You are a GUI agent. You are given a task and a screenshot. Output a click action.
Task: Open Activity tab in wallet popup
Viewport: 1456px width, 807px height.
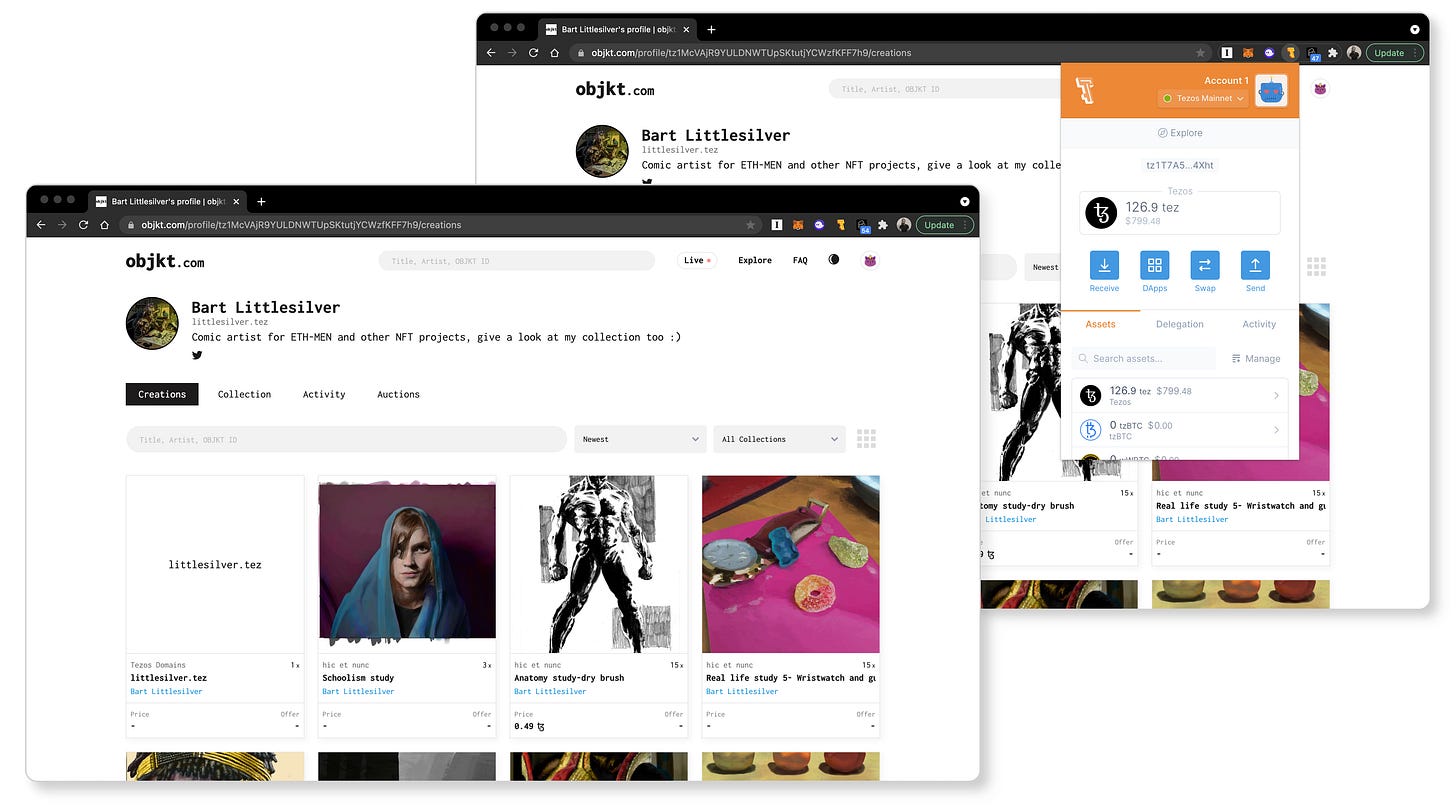pyautogui.click(x=1259, y=324)
